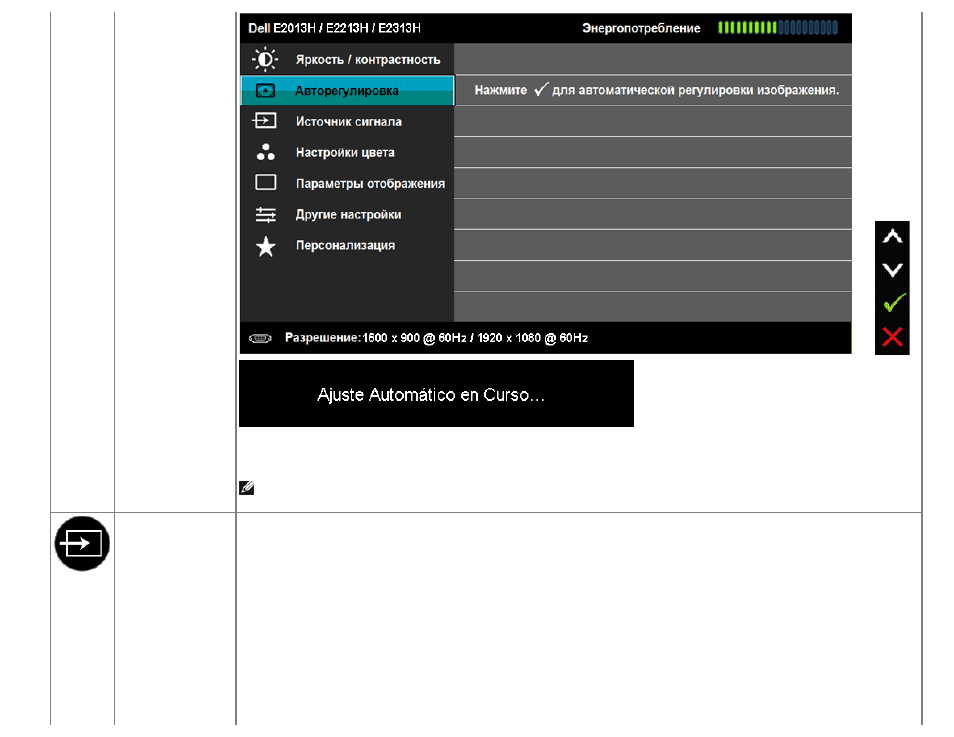Open Источник сигнала menu item
Image resolution: width=954 pixels, height=737 pixels.
click(347, 121)
